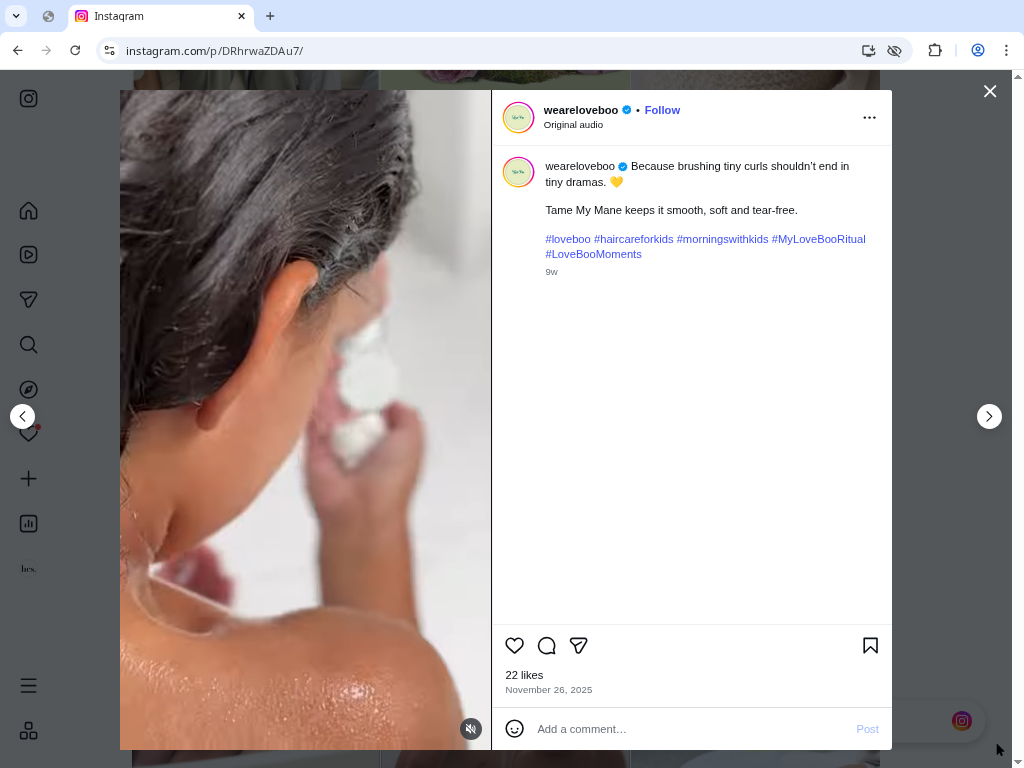Screen dimensions: 1024x768
Task: Go to next post arrow
Action: coord(989,416)
